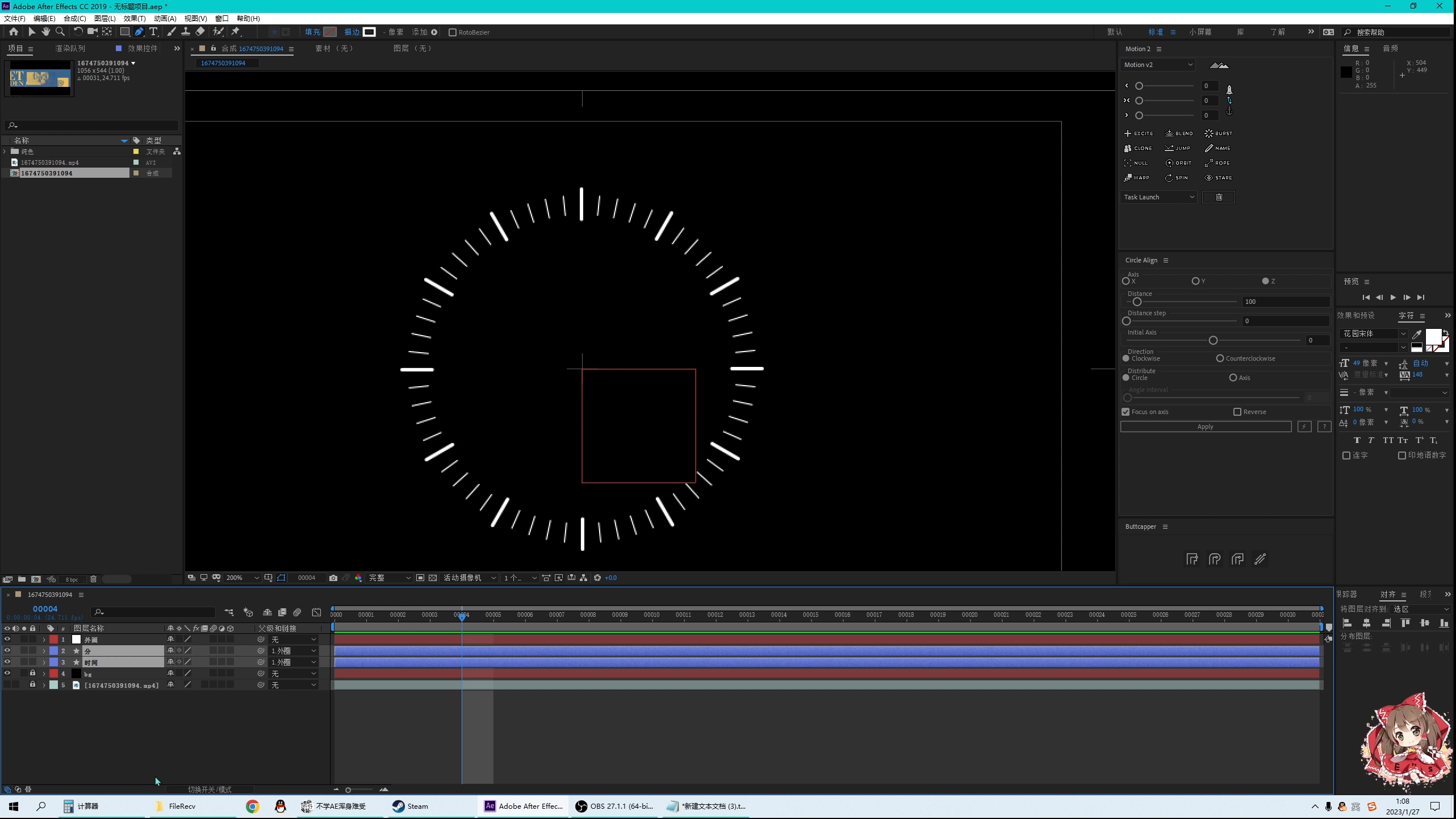Click the Home icon in toolbar
The height and width of the screenshot is (819, 1456).
tap(14, 32)
